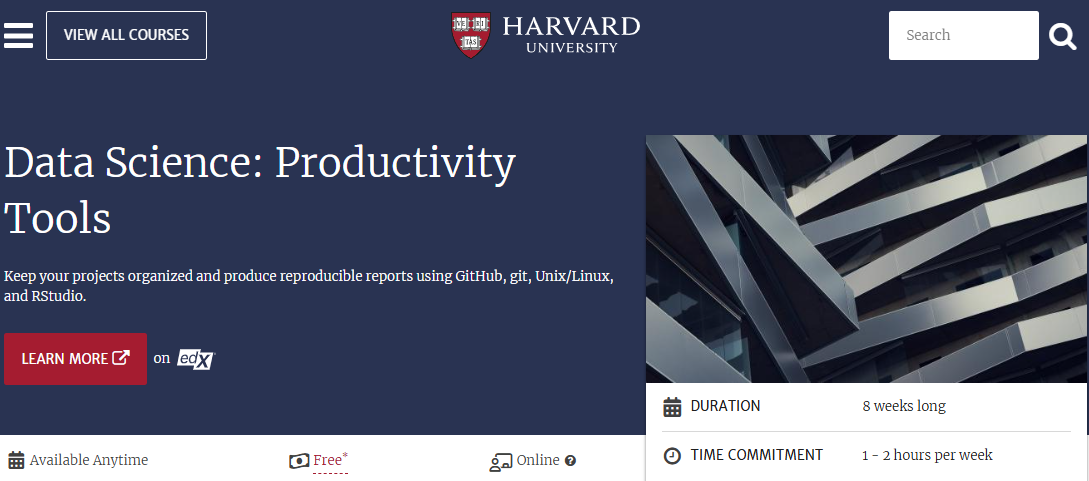
Task: Click the Available Anytime label
Action: click(x=89, y=461)
